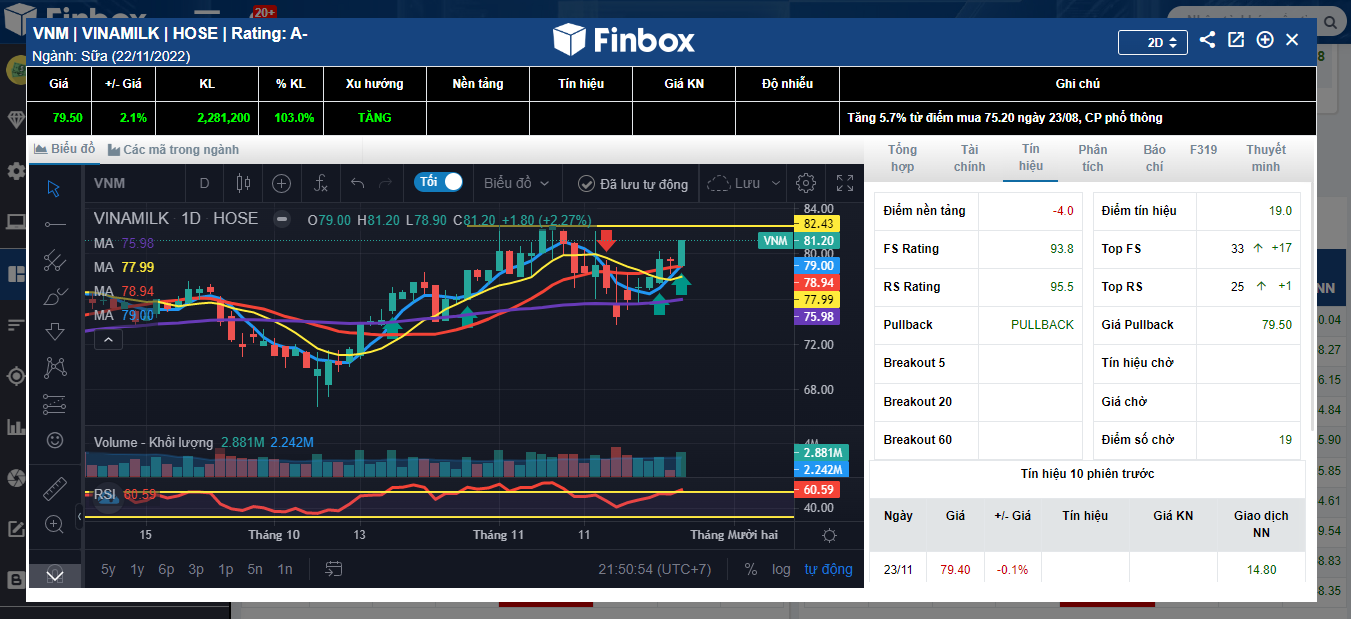1351x619 pixels.
Task: Toggle log scale on price axis
Action: tap(781, 569)
